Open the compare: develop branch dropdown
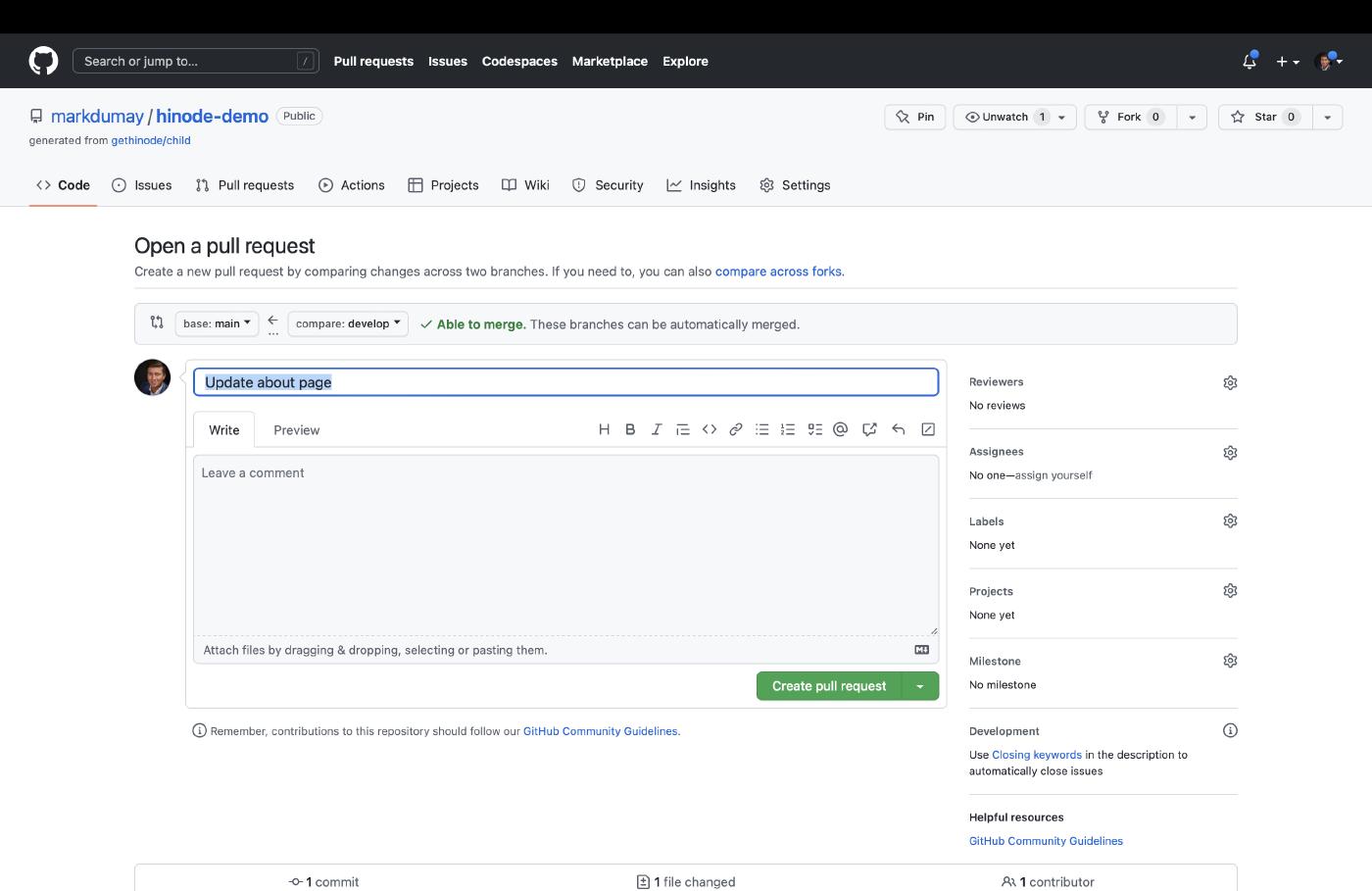Image resolution: width=1372 pixels, height=891 pixels. coord(348,323)
